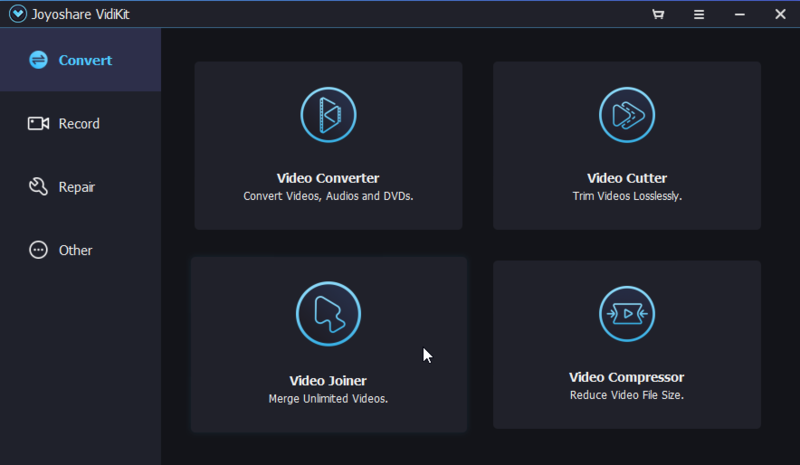Select the Video Cutter title text
Image resolution: width=800 pixels, height=465 pixels.
[x=627, y=178]
